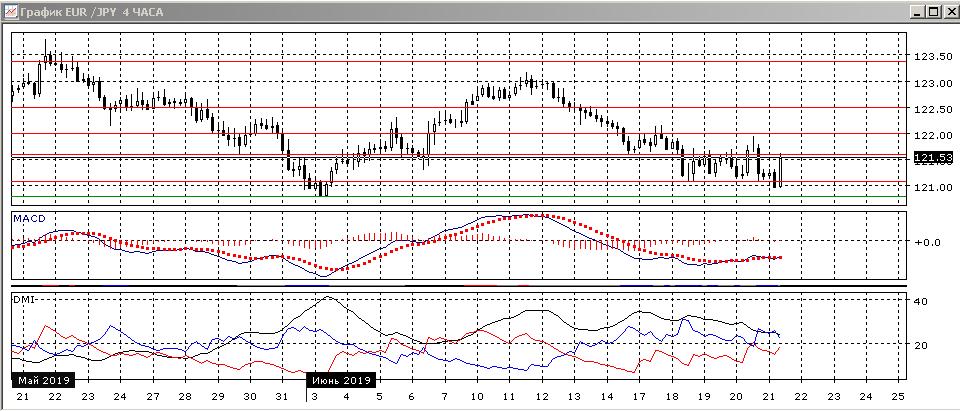Click the DMI scale value 40

922,301
